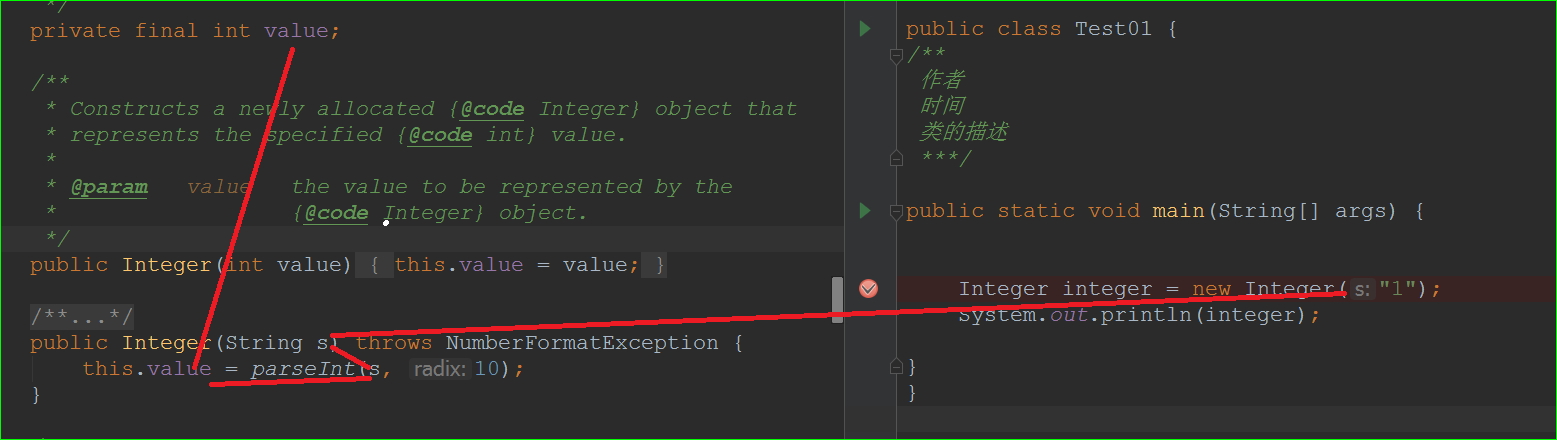The image size is (1557, 440).
Task: Collapse the main method fold marker
Action: [897, 211]
